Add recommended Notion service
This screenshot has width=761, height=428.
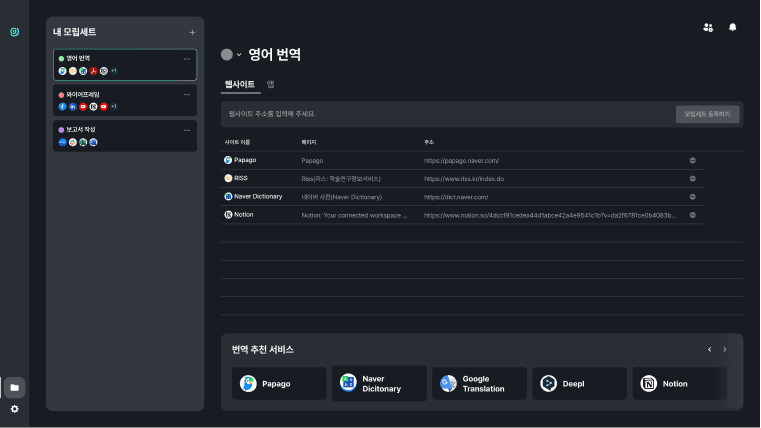tap(679, 383)
